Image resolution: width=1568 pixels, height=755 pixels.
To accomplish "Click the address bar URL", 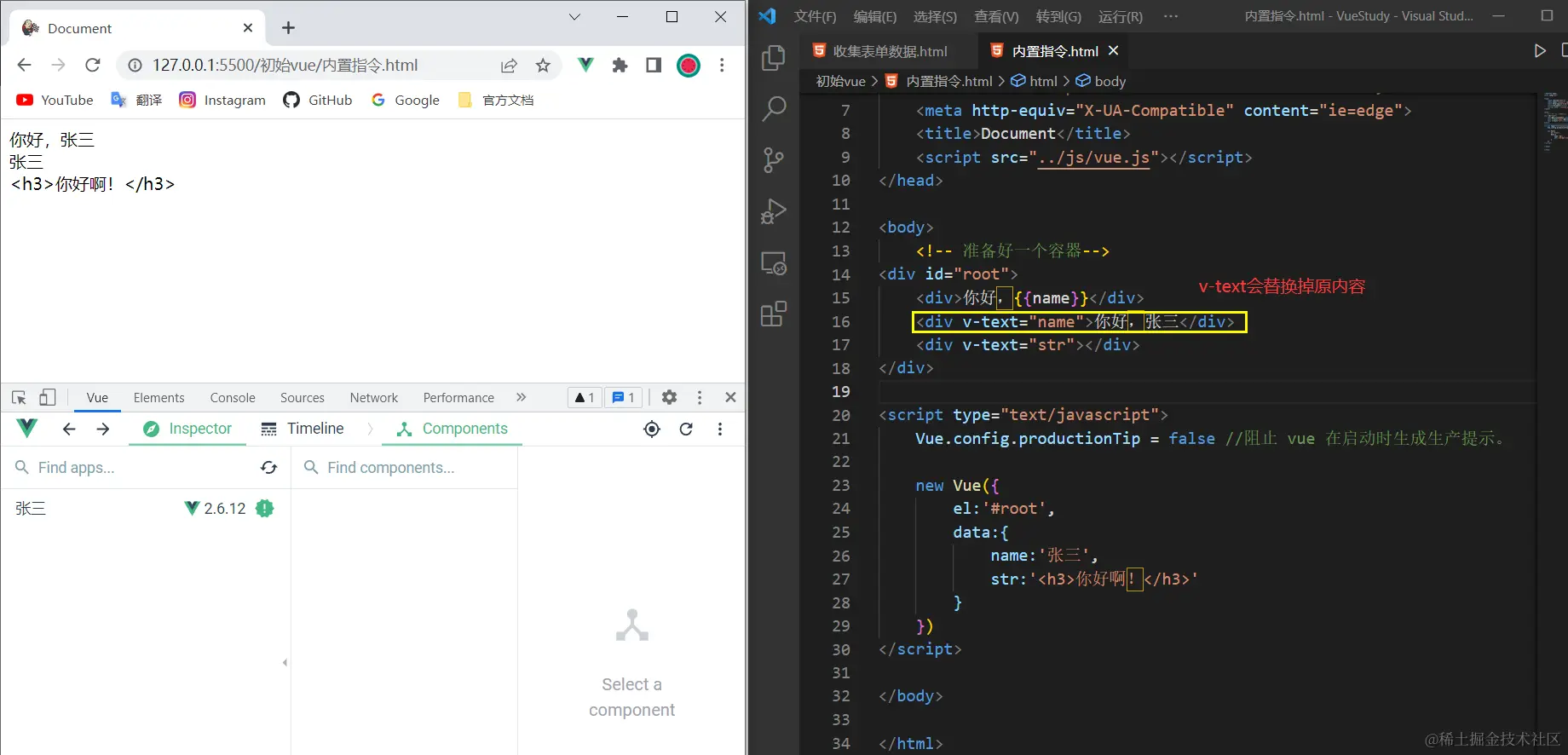I will point(285,66).
